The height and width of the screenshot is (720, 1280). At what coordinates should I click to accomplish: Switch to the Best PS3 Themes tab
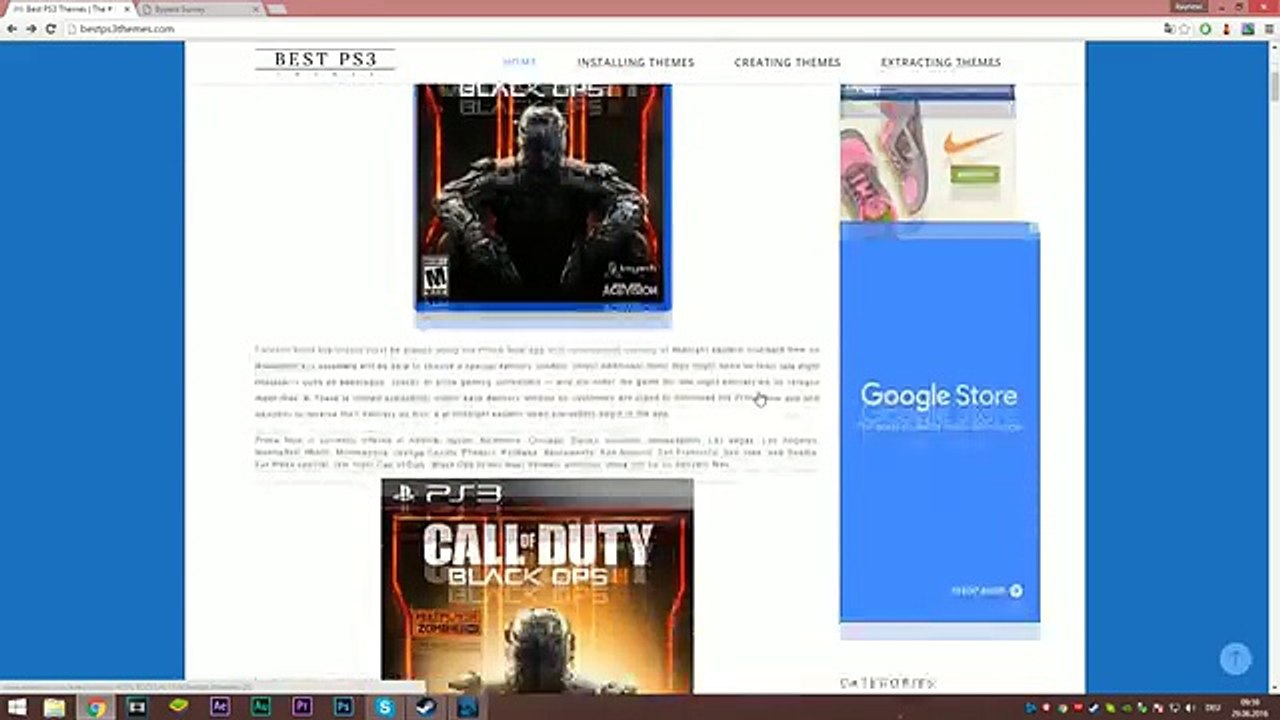68,9
